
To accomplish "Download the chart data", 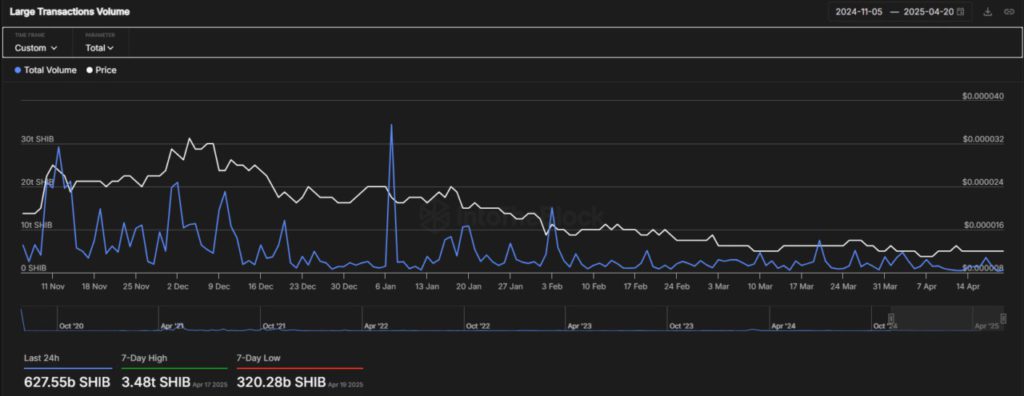I will click(988, 12).
